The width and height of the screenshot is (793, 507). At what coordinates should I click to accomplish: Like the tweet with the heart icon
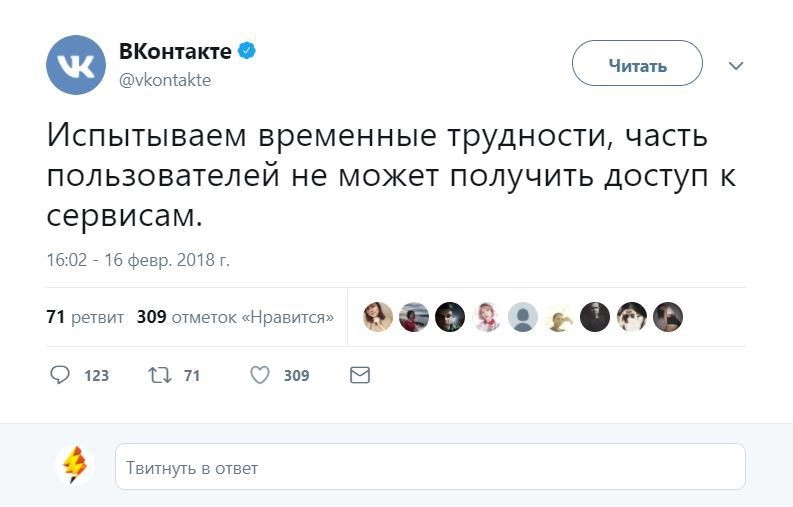pyautogui.click(x=260, y=375)
